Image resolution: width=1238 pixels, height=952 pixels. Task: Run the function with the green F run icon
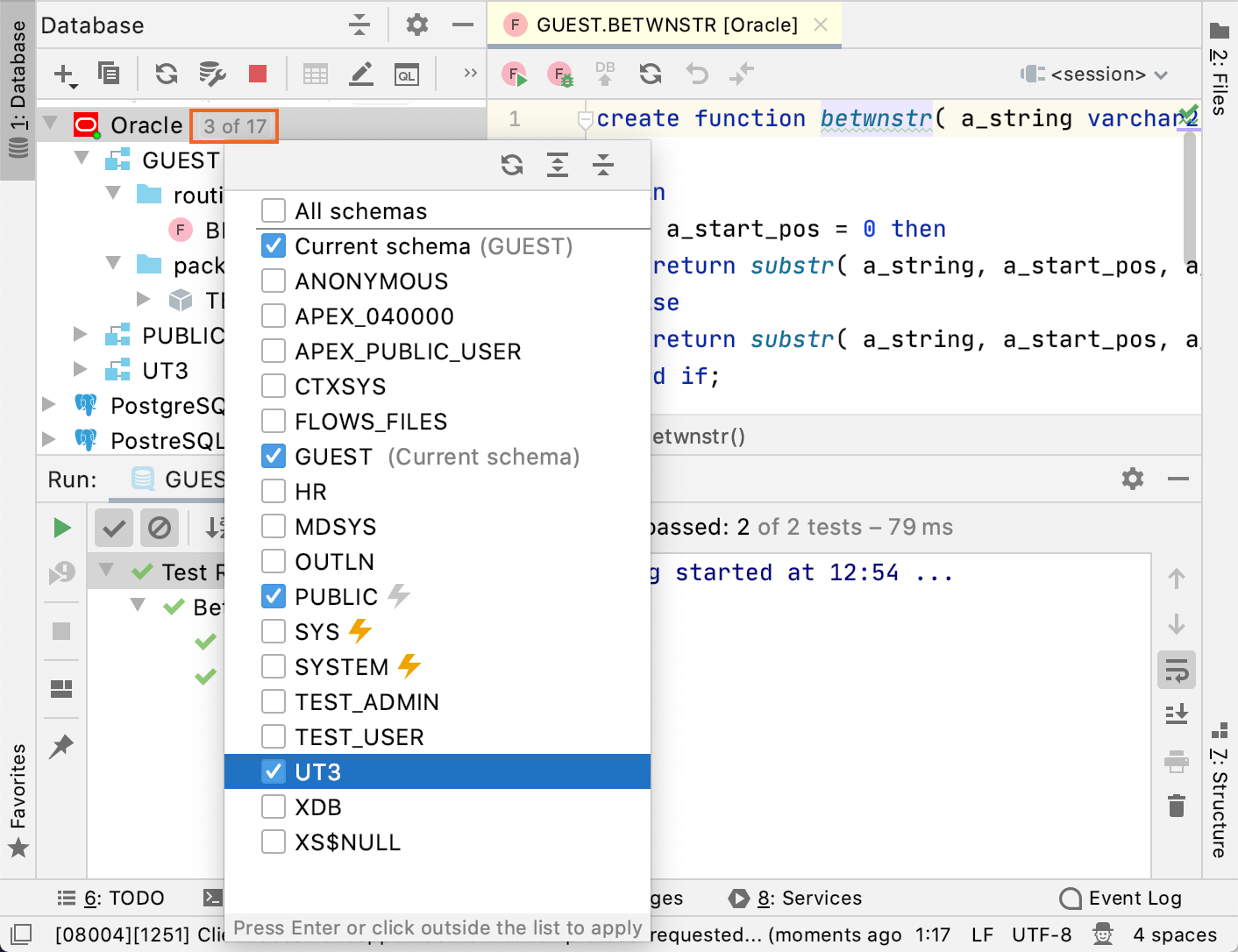point(515,74)
